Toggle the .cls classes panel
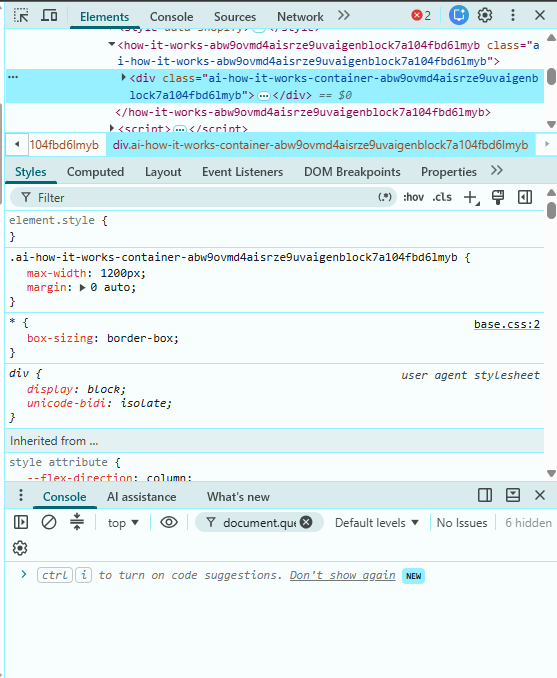The width and height of the screenshot is (557, 678). coord(442,197)
